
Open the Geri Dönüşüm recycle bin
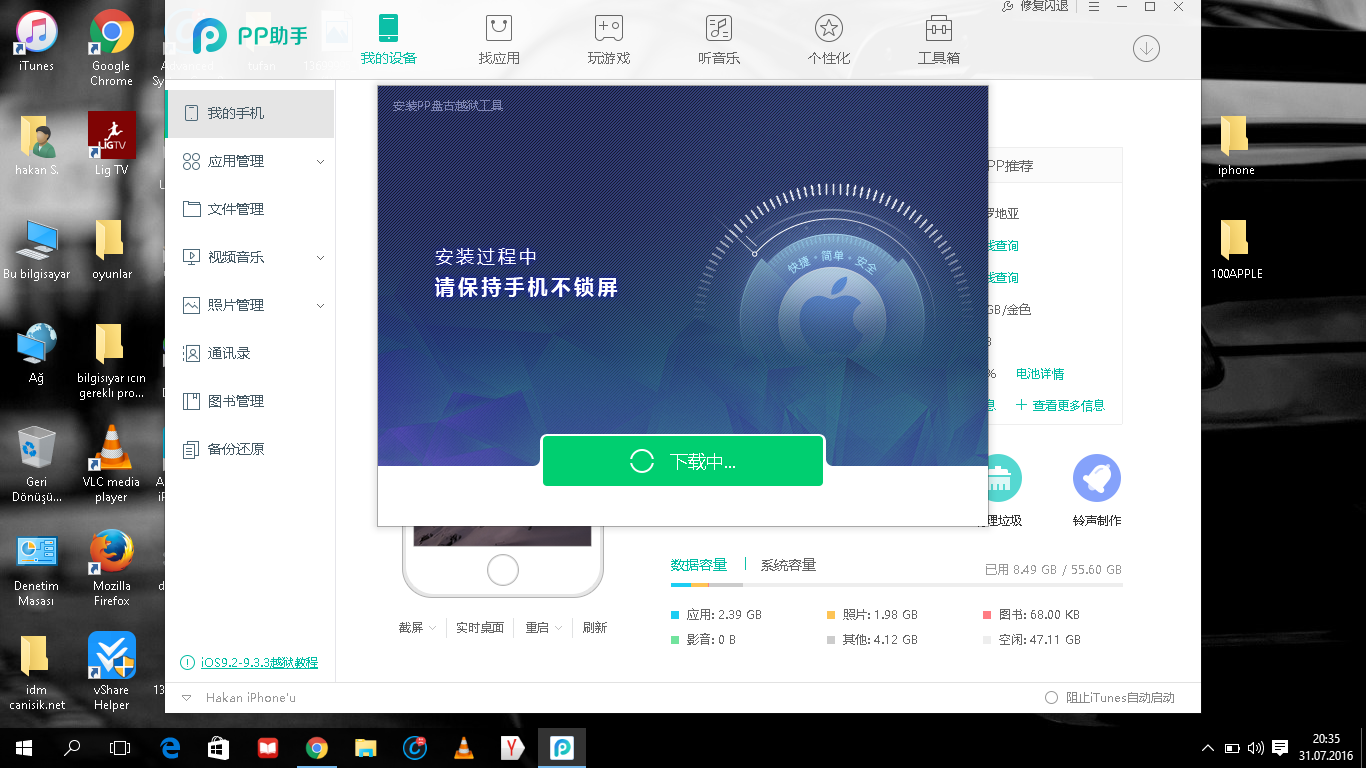click(37, 464)
